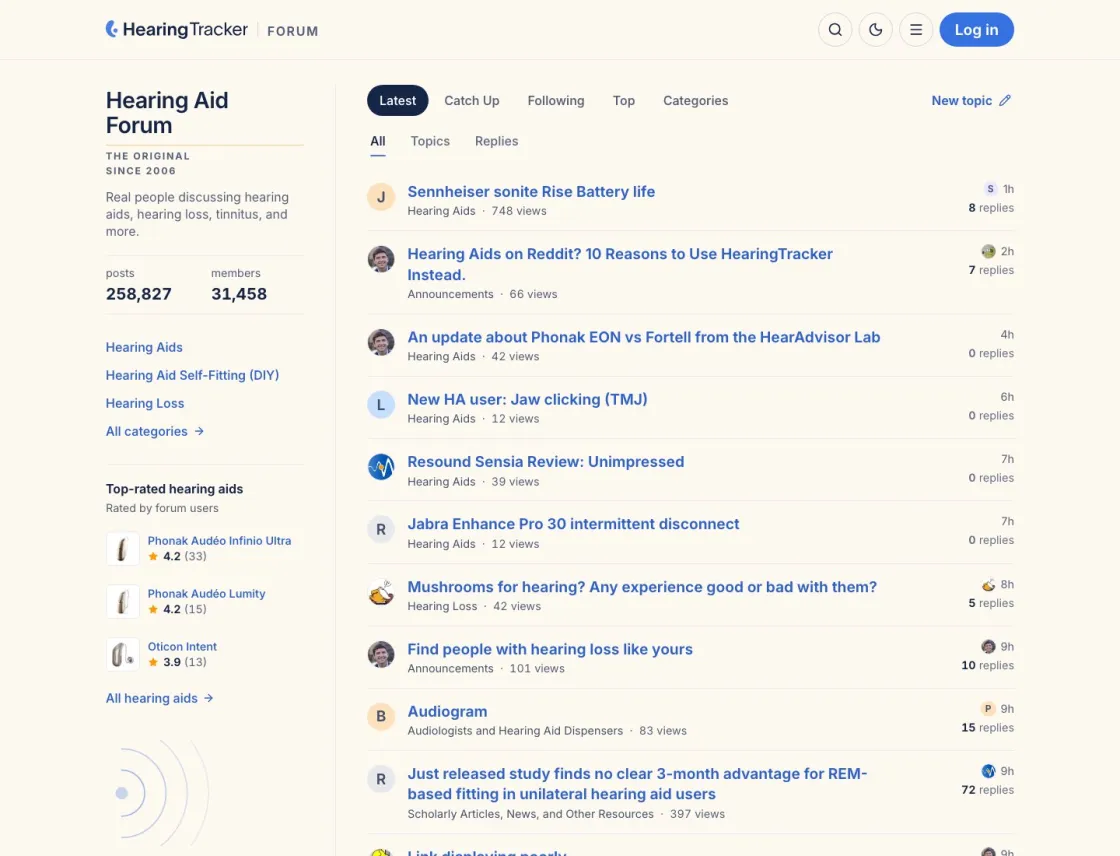Click small replier avatar near 2h
The height and width of the screenshot is (856, 1120).
988,252
